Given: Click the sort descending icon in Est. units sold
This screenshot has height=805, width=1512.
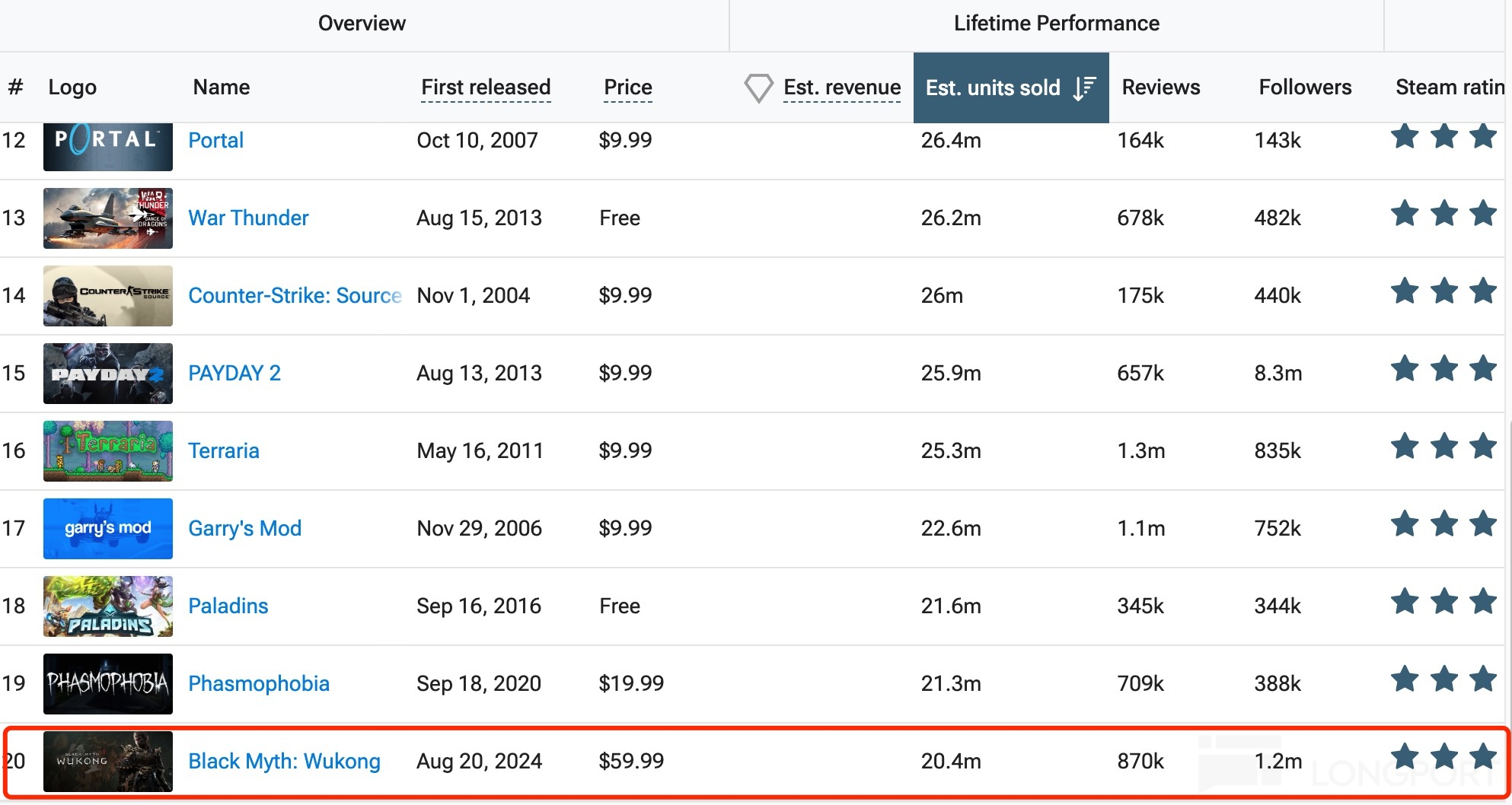Looking at the screenshot, I should click(1084, 88).
